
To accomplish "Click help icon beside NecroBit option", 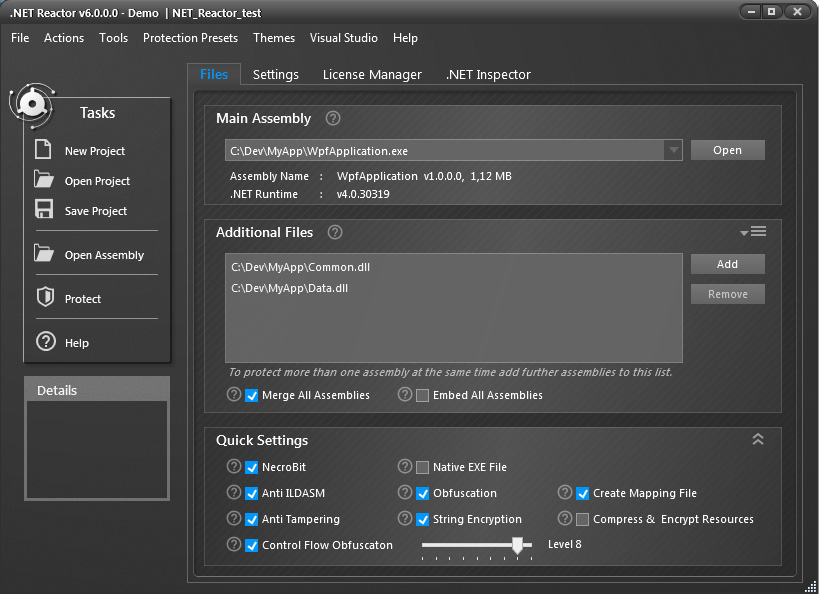I will point(234,467).
